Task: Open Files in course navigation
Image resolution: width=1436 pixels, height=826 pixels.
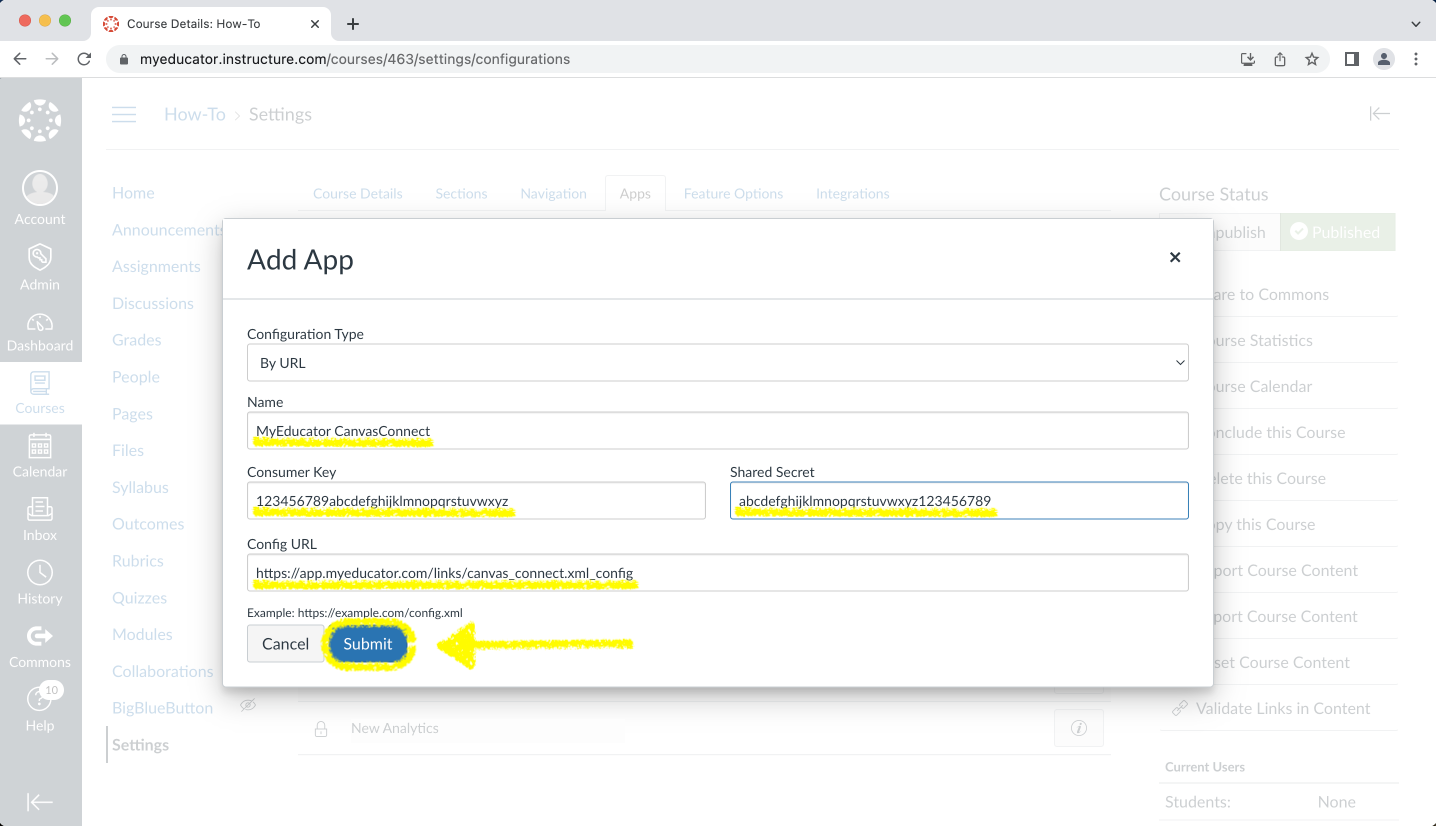Action: (x=128, y=450)
